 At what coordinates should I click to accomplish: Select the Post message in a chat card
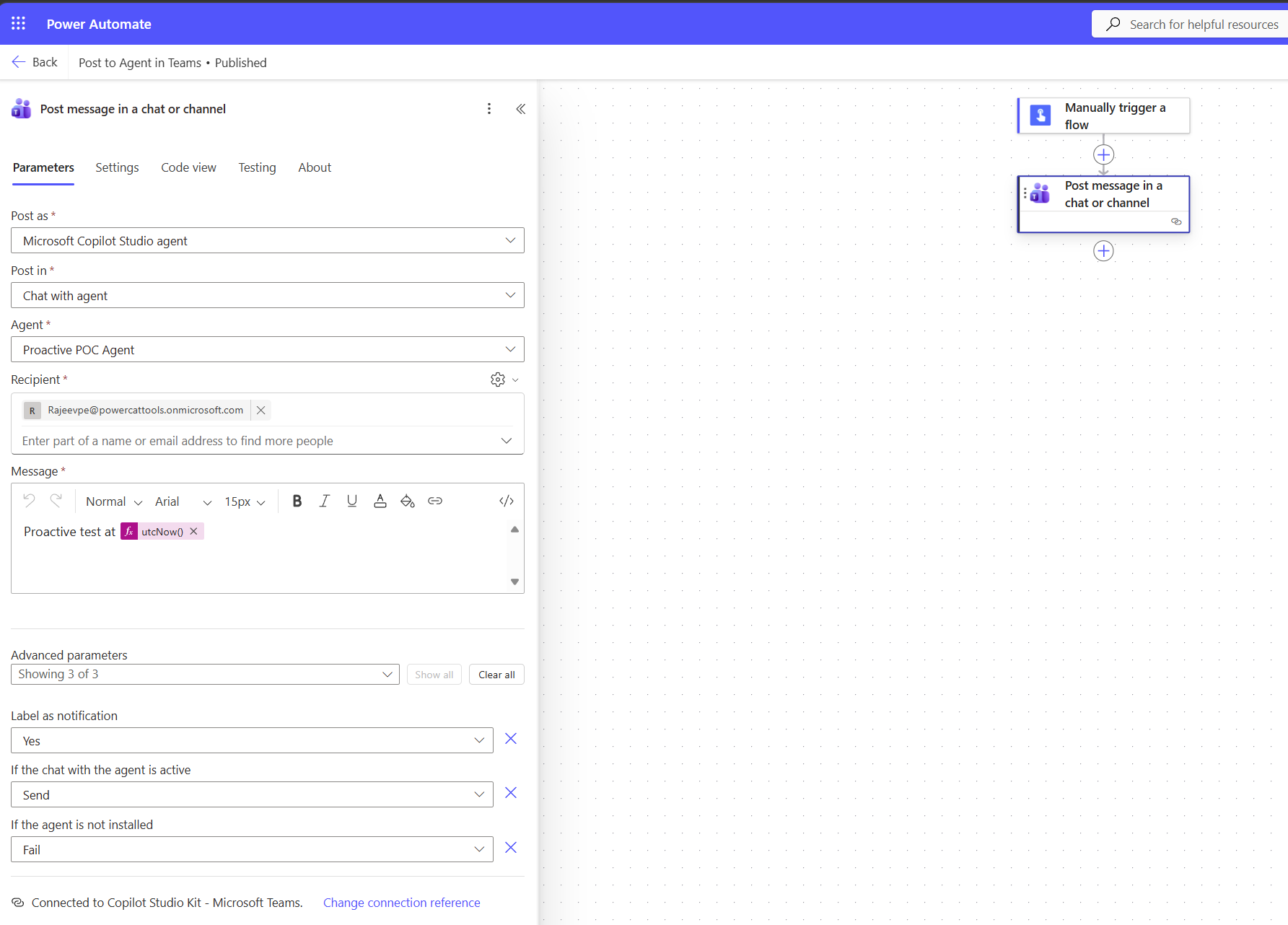point(1103,203)
